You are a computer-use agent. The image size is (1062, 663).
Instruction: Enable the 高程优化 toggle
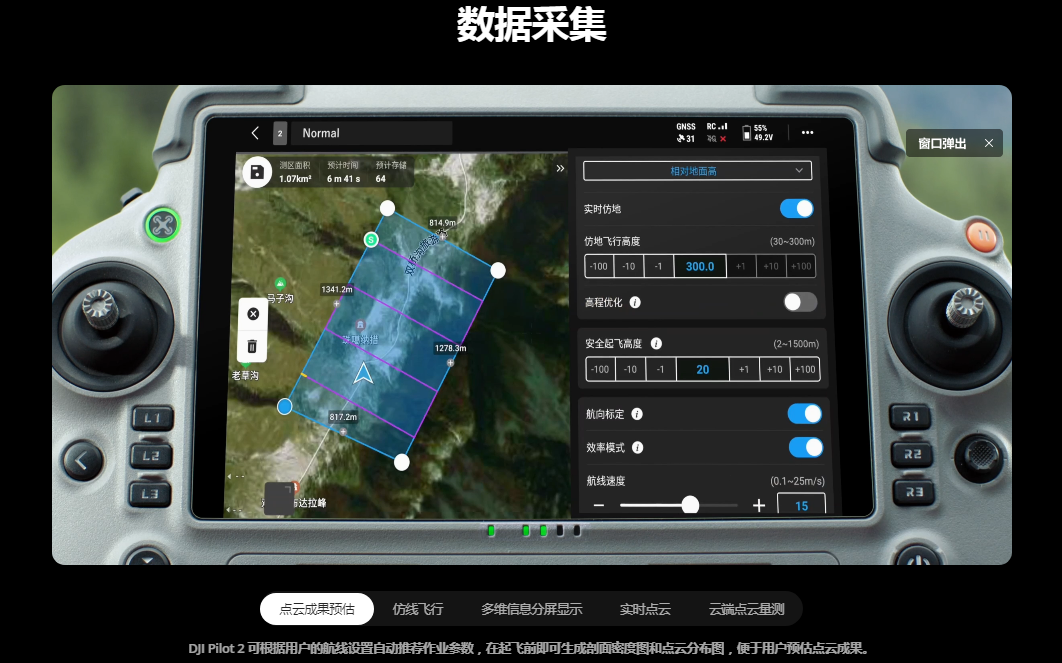pos(799,302)
